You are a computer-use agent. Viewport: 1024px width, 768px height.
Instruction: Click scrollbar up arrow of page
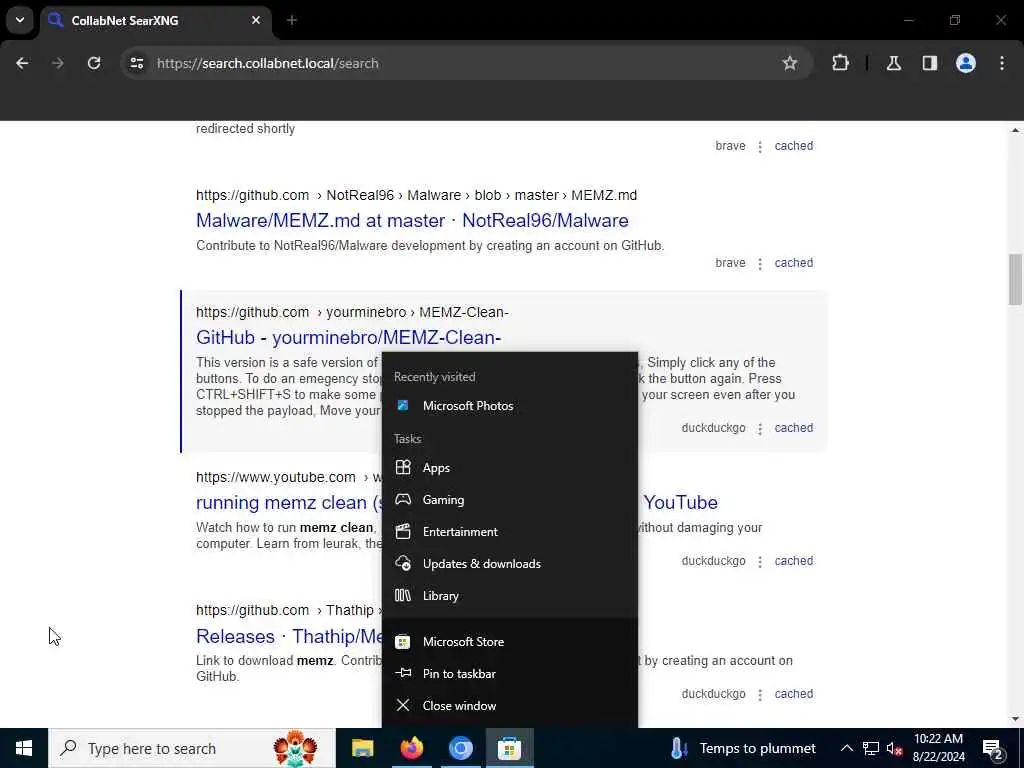point(1015,130)
